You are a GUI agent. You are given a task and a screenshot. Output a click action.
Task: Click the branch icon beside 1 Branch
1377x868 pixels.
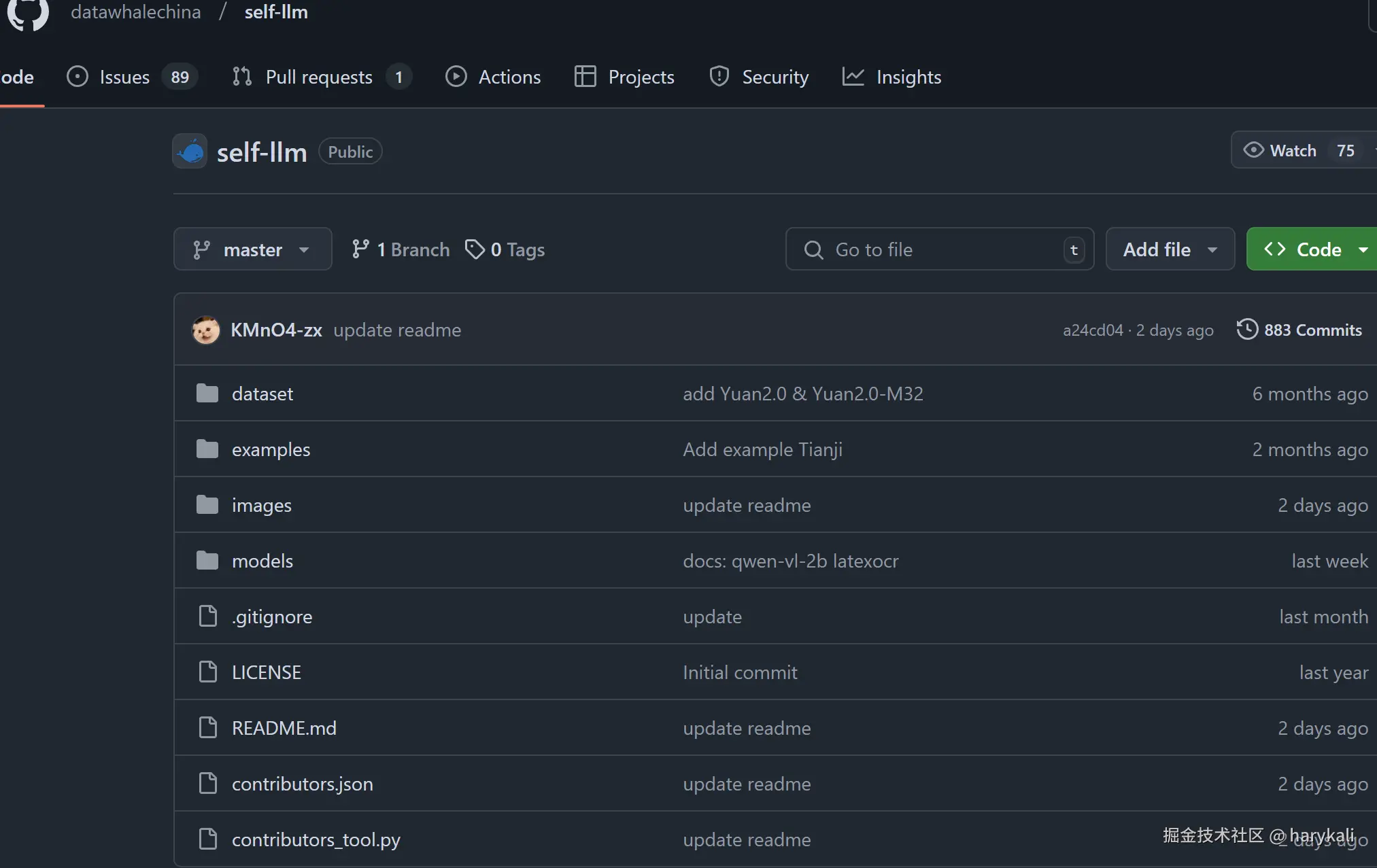point(360,249)
